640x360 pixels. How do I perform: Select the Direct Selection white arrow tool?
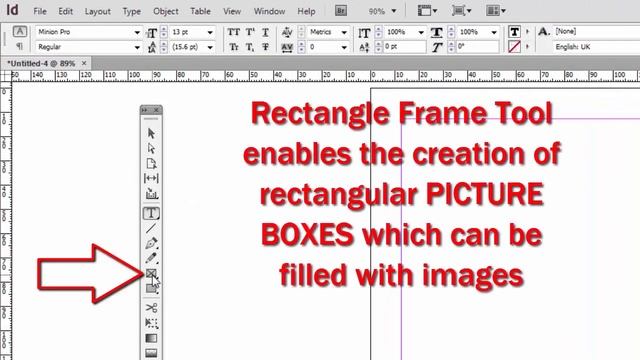tap(151, 148)
